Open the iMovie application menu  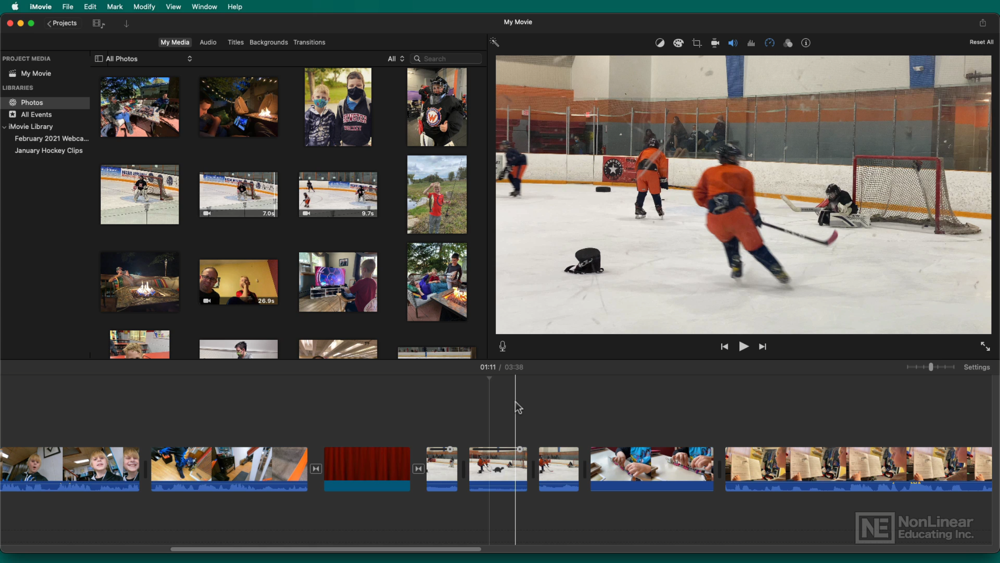pos(40,6)
